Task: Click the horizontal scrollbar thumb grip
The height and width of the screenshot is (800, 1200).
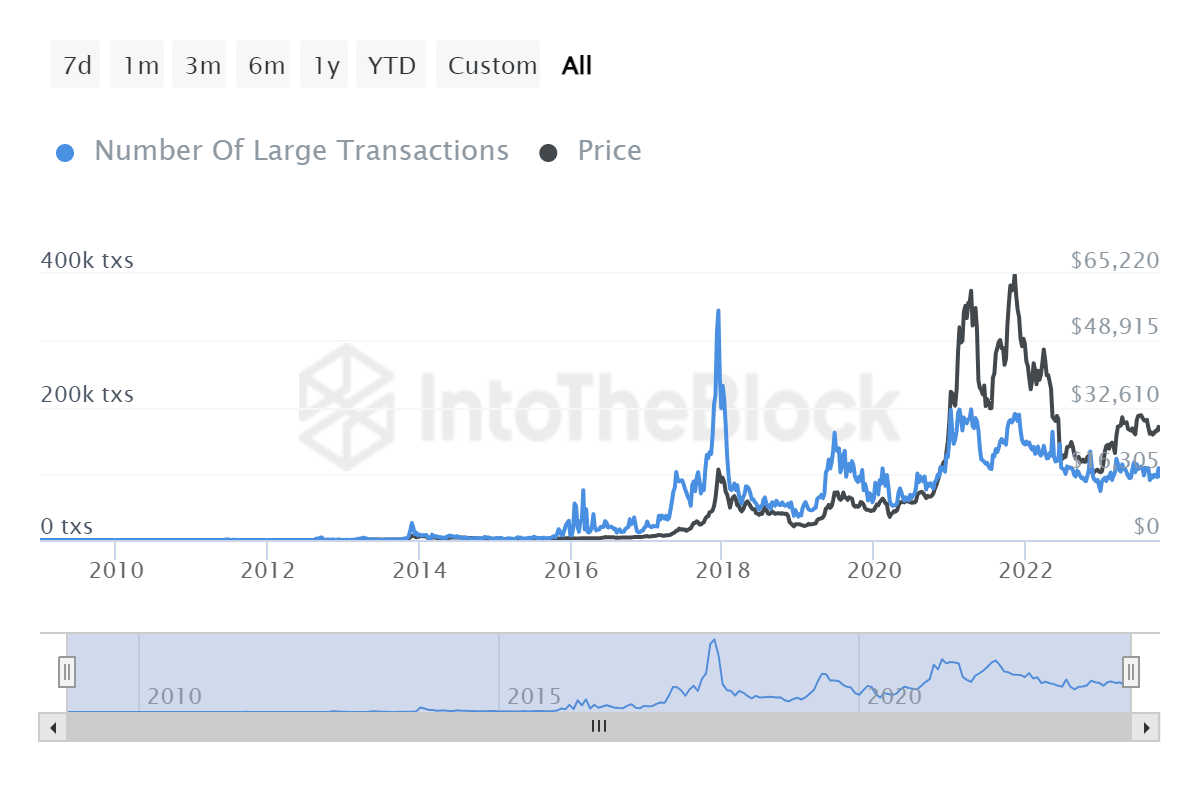Action: [x=599, y=727]
